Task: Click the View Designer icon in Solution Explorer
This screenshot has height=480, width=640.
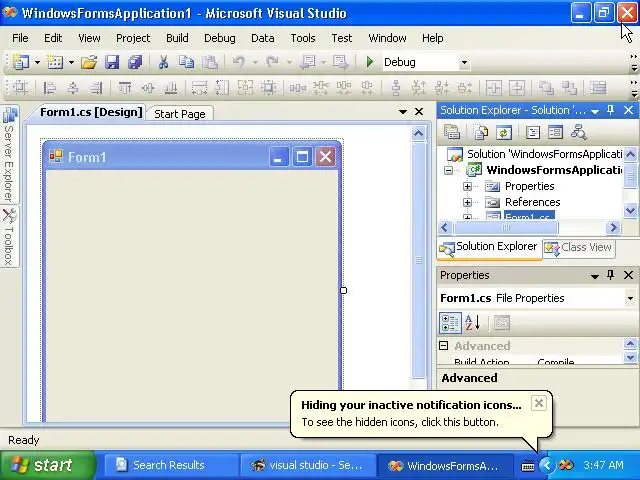Action: (x=555, y=132)
